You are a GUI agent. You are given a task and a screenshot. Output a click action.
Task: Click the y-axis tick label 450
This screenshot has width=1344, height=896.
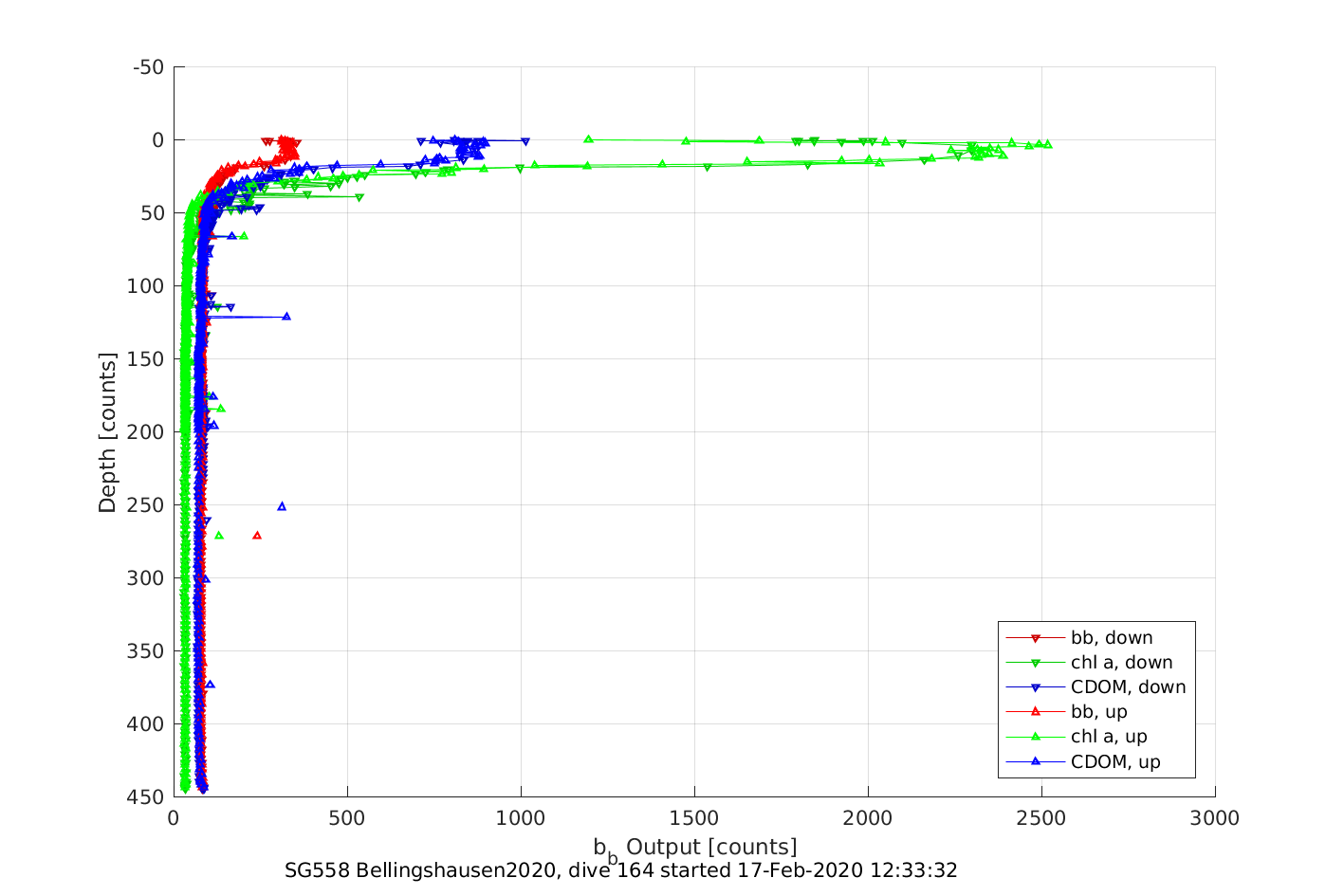tap(148, 797)
